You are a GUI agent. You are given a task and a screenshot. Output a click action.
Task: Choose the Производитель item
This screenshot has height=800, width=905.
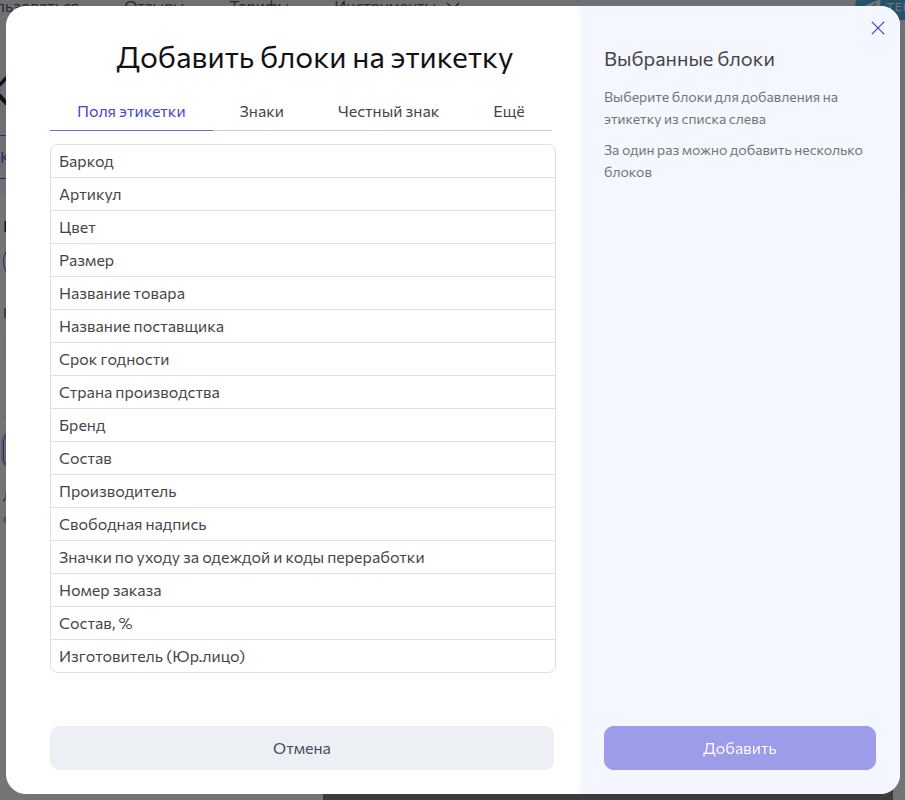[302, 492]
